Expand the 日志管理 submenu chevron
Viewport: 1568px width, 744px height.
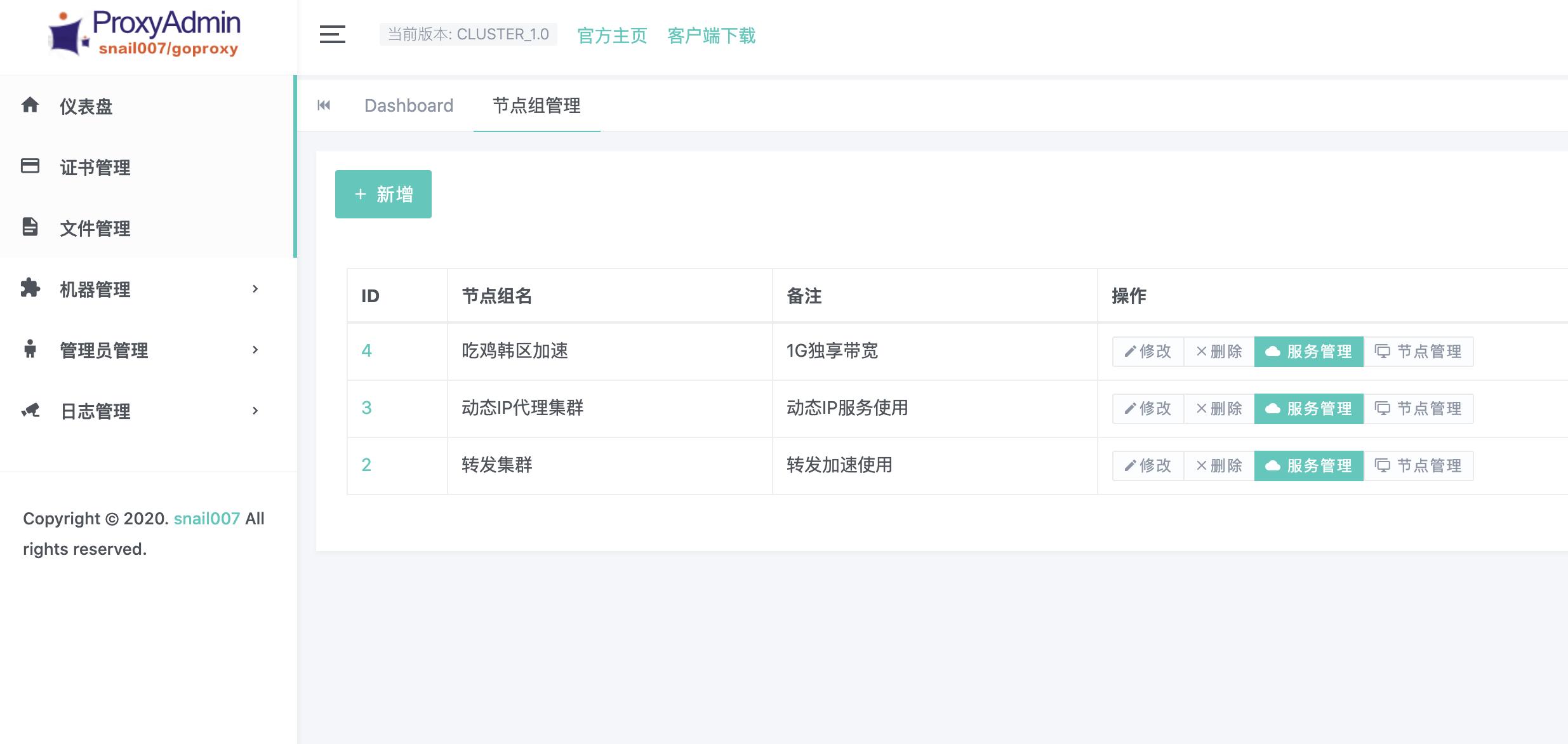click(x=255, y=411)
